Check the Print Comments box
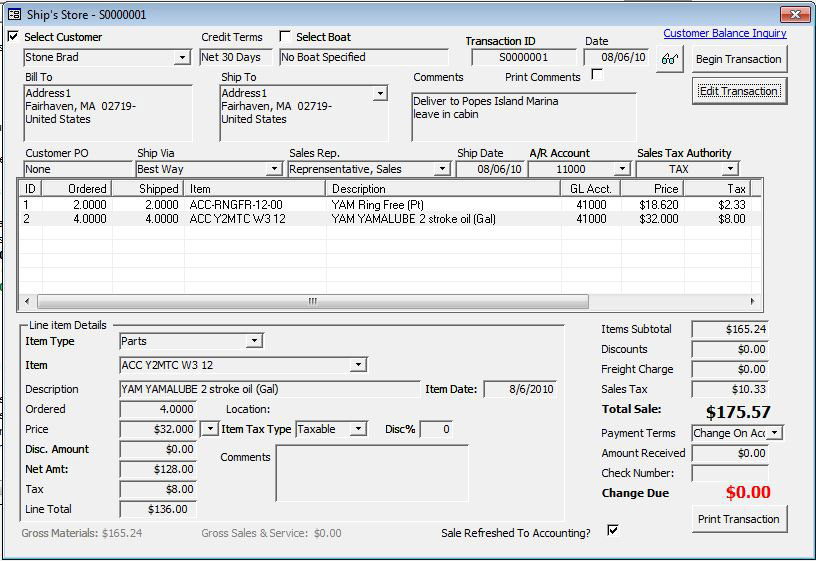This screenshot has height=561, width=816. [598, 76]
